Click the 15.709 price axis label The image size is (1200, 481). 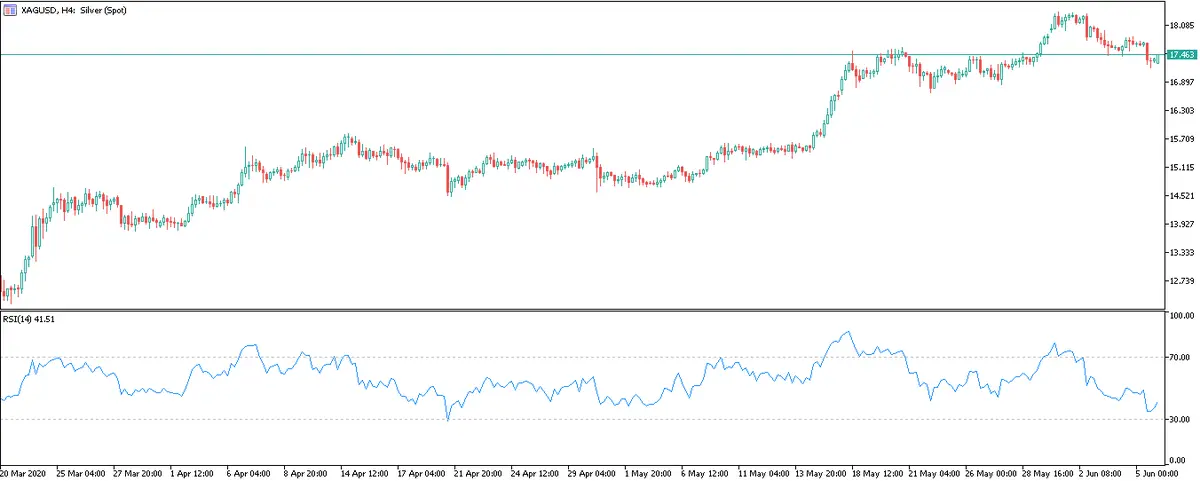click(x=1182, y=139)
